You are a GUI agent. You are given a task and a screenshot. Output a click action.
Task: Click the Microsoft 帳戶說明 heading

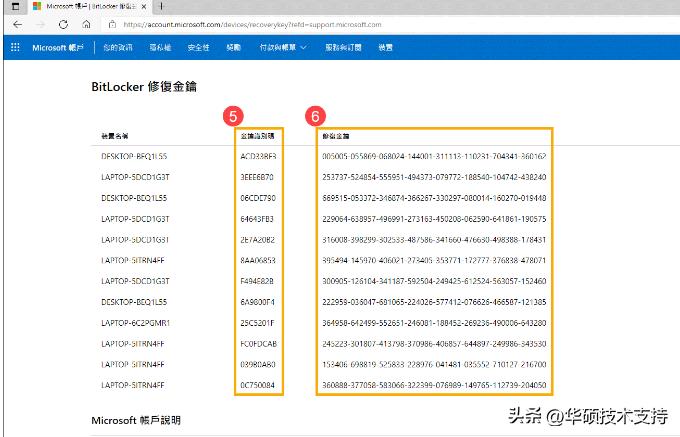tap(136, 420)
